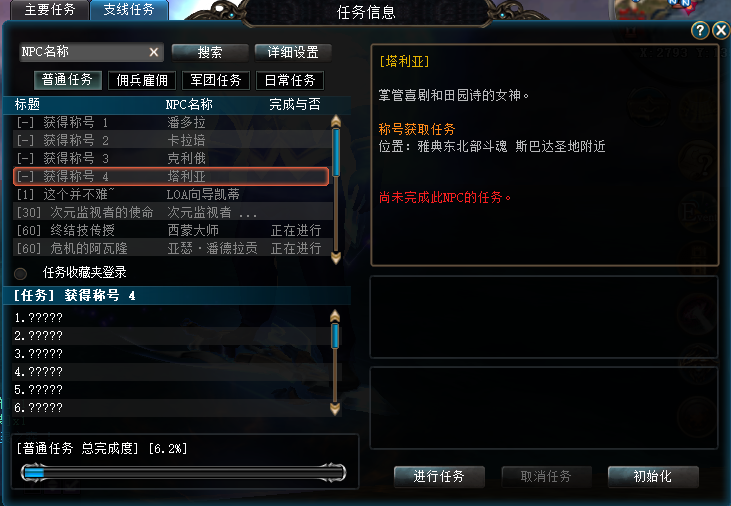Switch to the 主要任务 tab
This screenshot has height=506, width=731.
click(49, 10)
